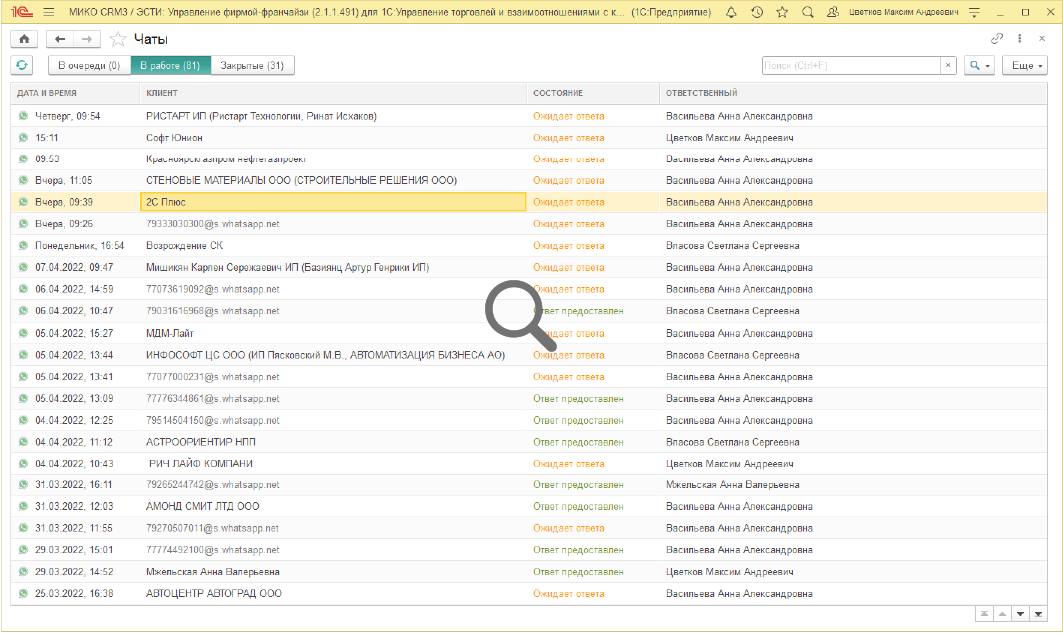Open service settings menu icon in title bar

click(x=974, y=12)
